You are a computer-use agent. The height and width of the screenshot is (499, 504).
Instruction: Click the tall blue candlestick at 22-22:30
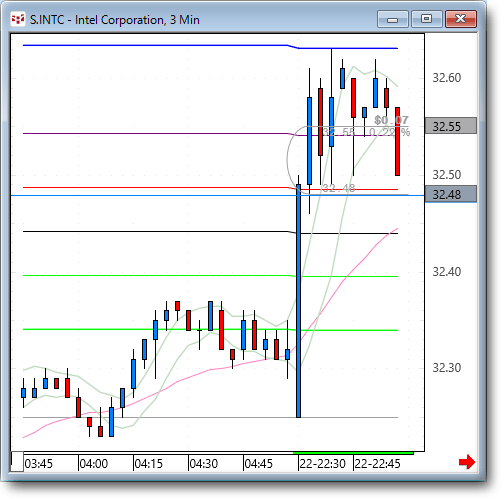298,301
